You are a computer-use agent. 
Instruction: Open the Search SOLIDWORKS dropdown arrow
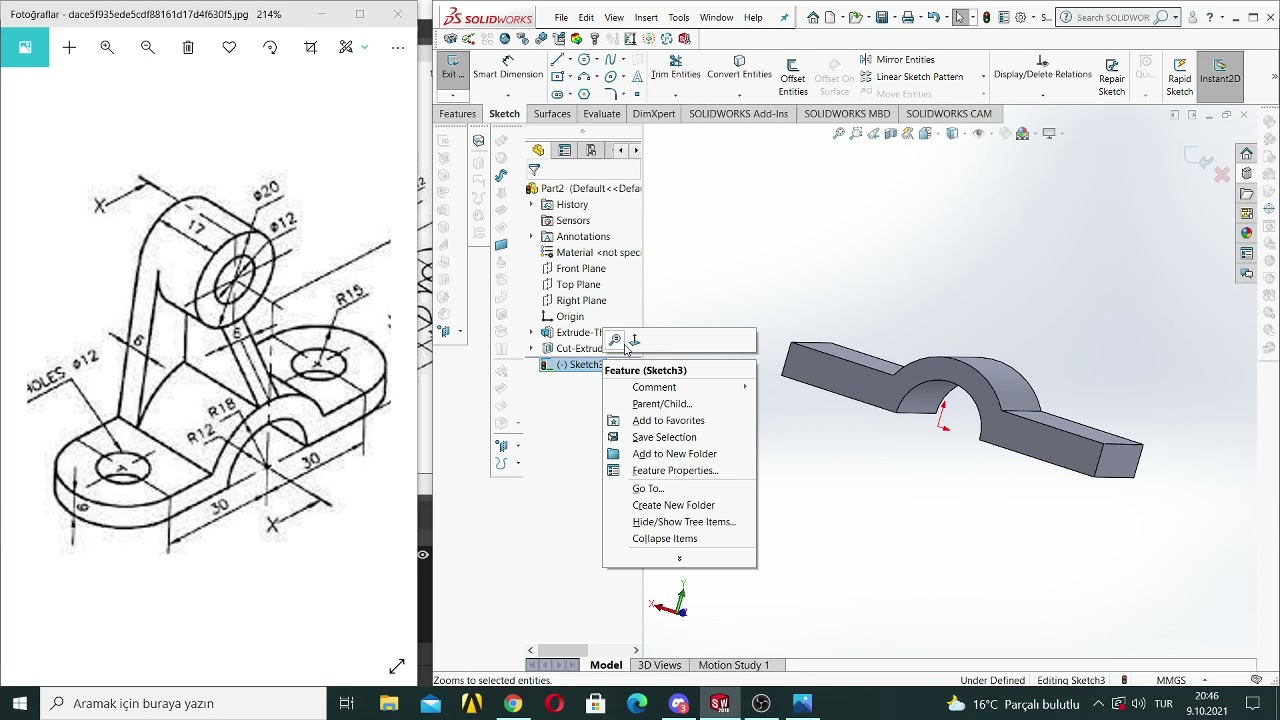click(1177, 17)
